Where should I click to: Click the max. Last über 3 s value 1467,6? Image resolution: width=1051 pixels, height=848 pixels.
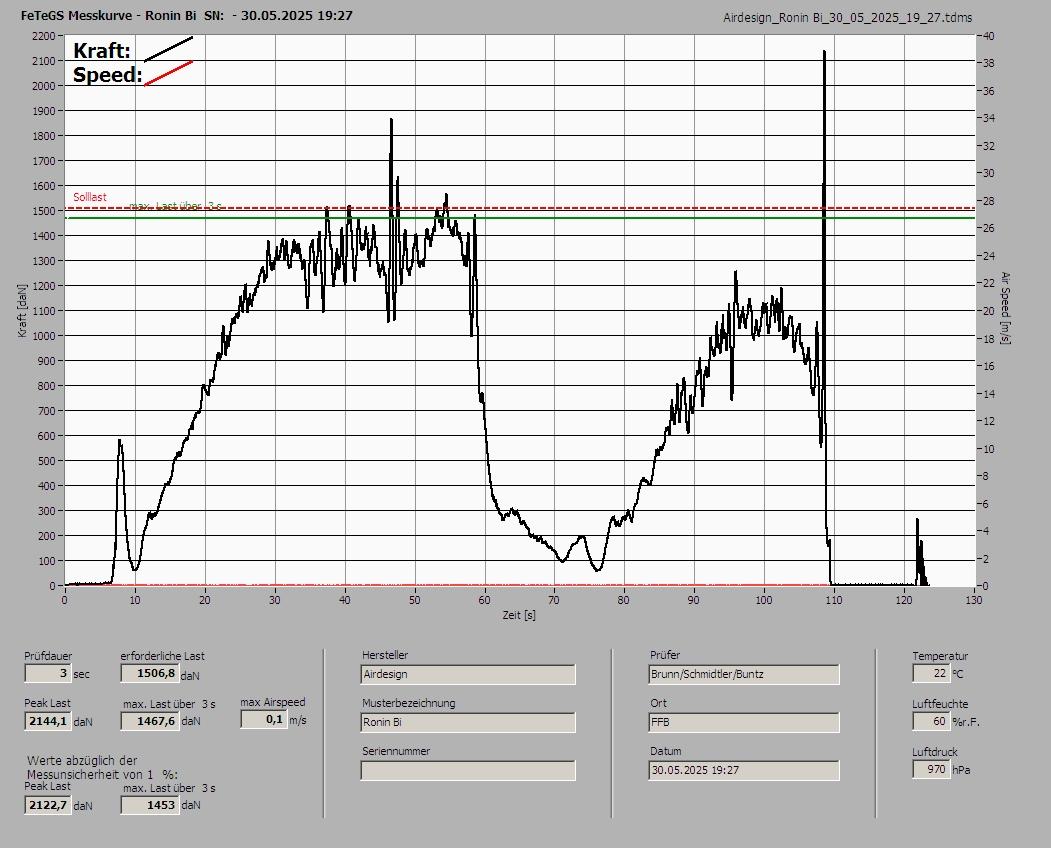[x=150, y=721]
